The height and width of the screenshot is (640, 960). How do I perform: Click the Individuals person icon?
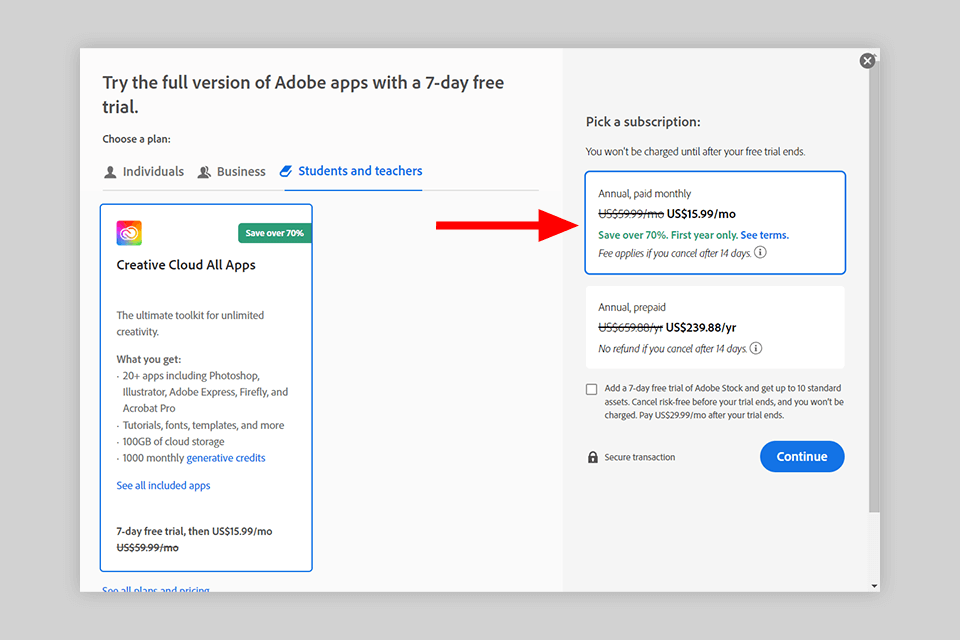pos(110,172)
